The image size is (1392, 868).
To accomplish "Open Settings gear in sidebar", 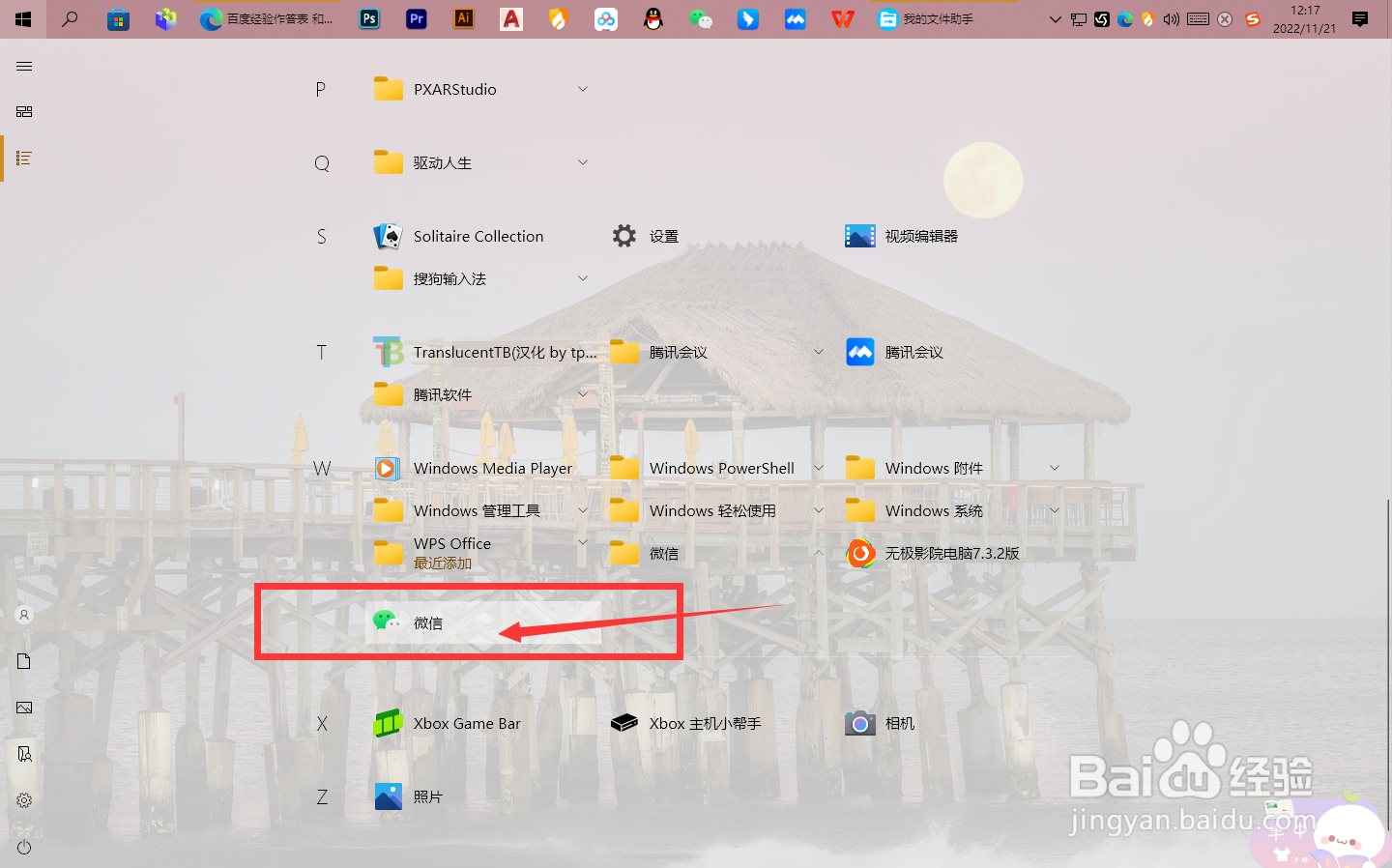I will (24, 800).
